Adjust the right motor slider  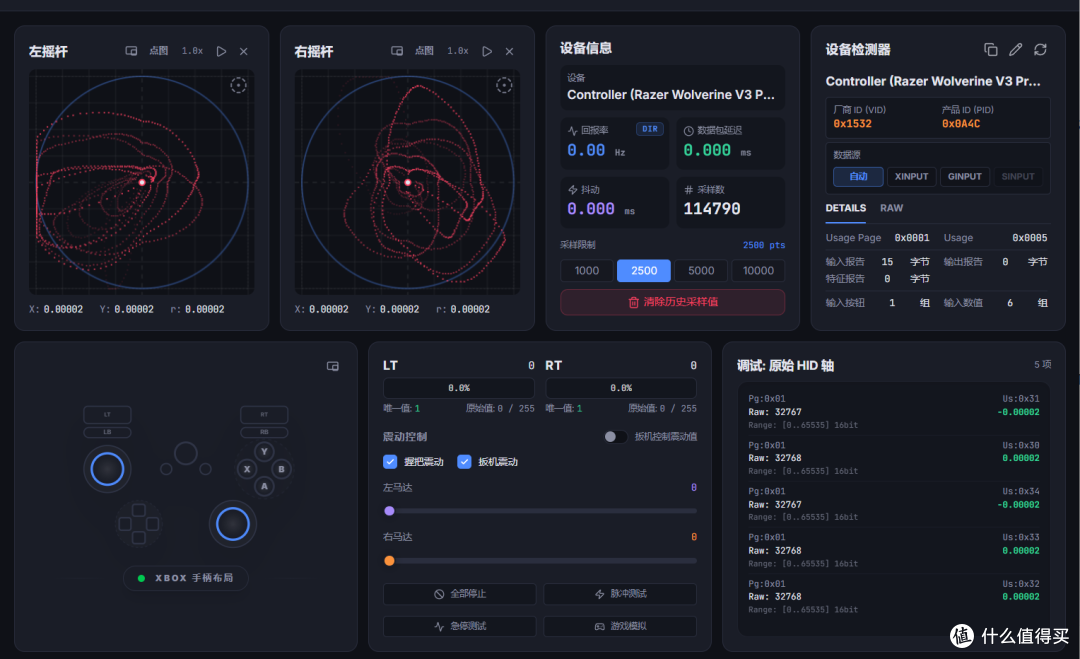(x=540, y=561)
